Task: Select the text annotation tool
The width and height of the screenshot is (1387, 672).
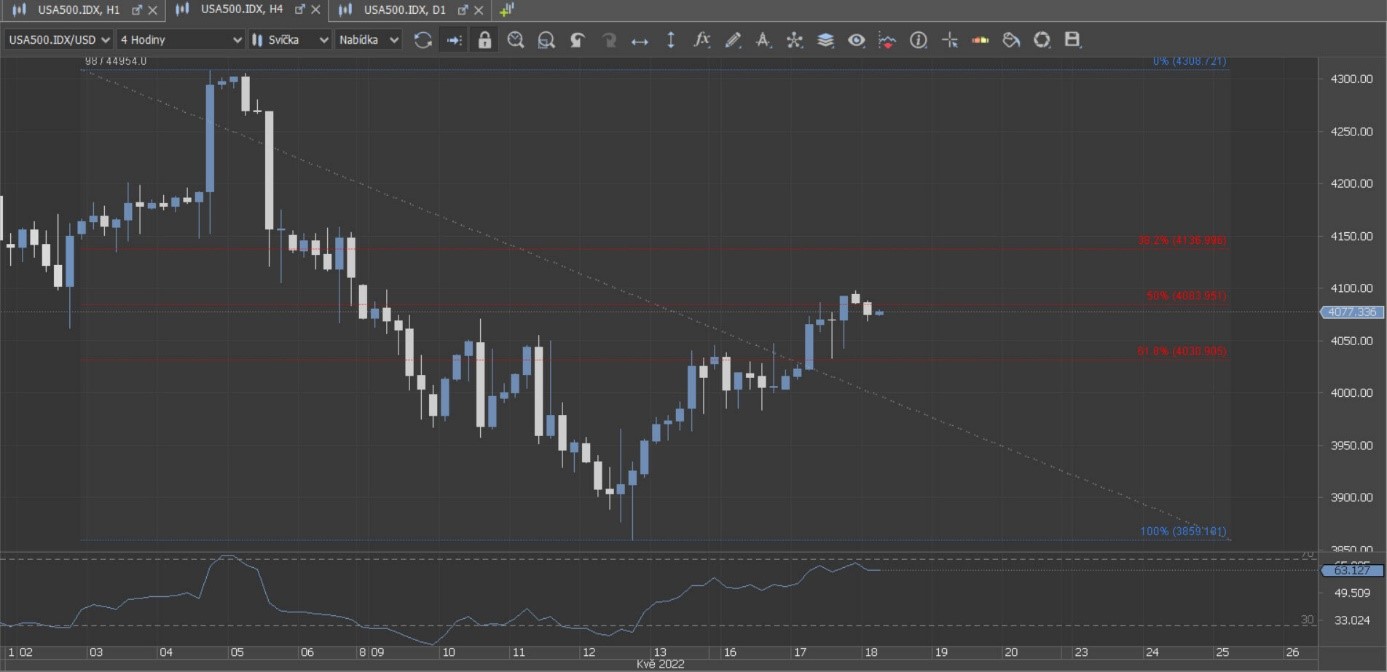Action: point(763,40)
